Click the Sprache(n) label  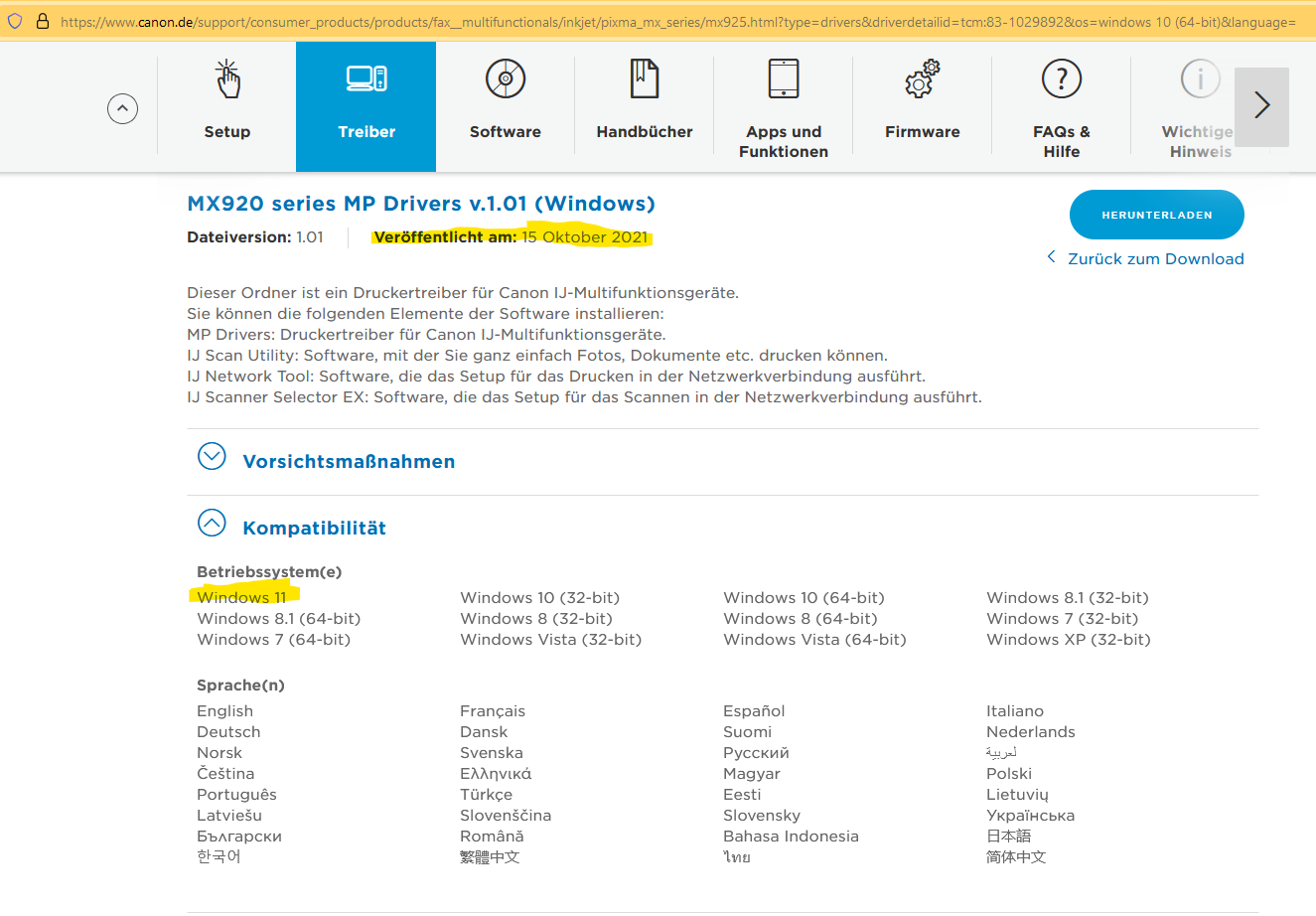(240, 686)
